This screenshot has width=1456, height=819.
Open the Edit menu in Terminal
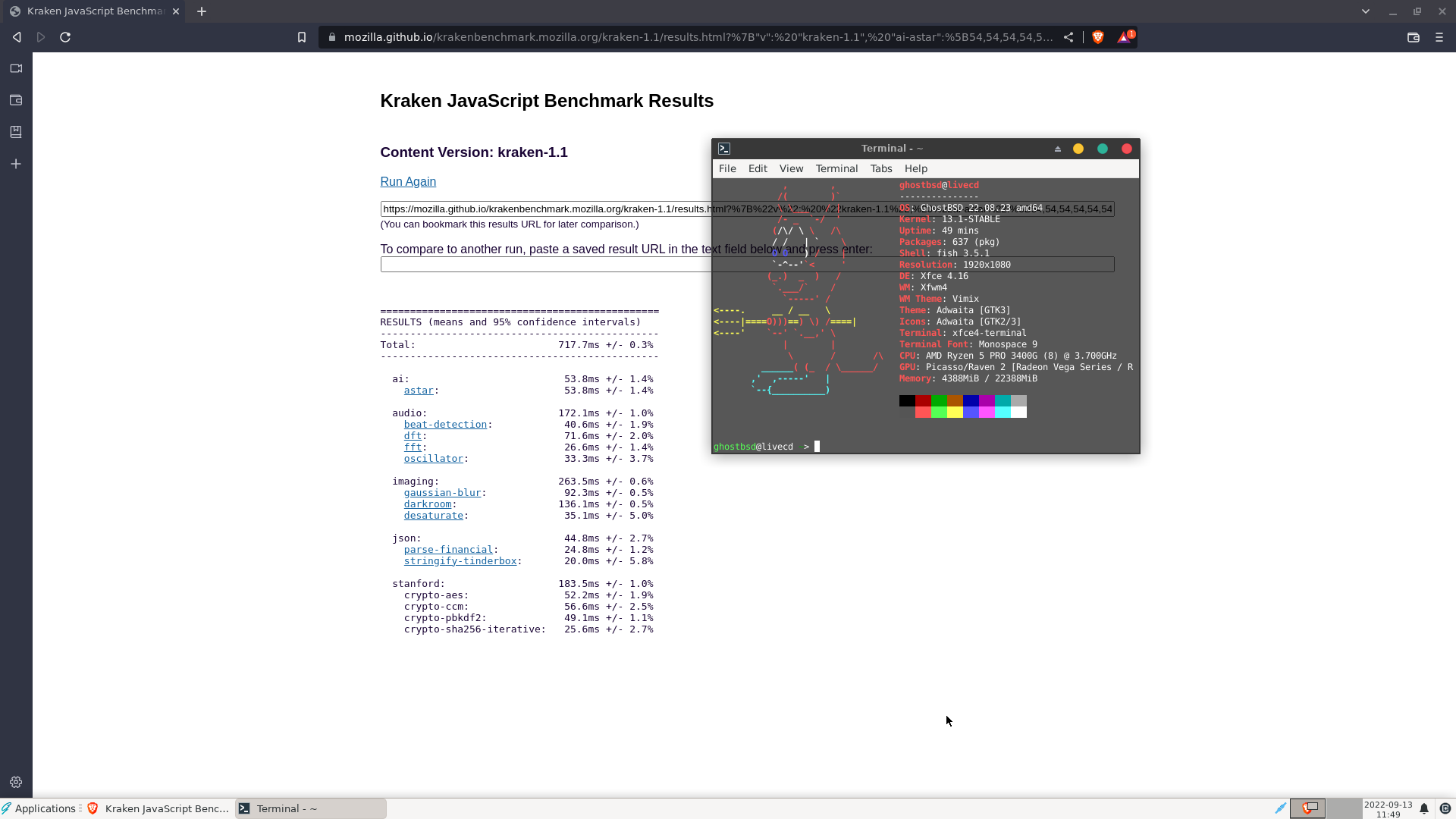(758, 168)
